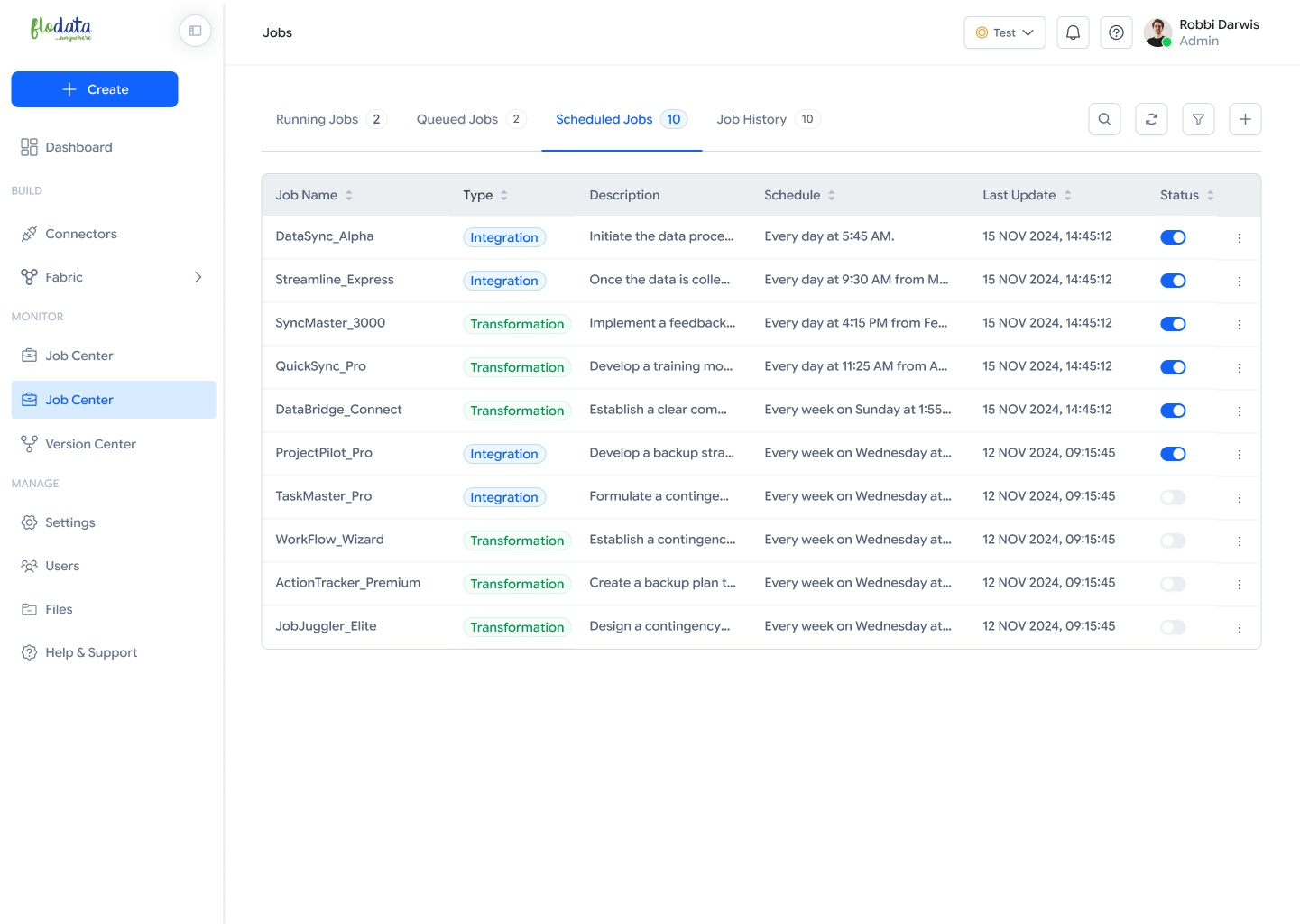This screenshot has height=924, width=1300.
Task: Open the notifications bell
Action: 1073,32
